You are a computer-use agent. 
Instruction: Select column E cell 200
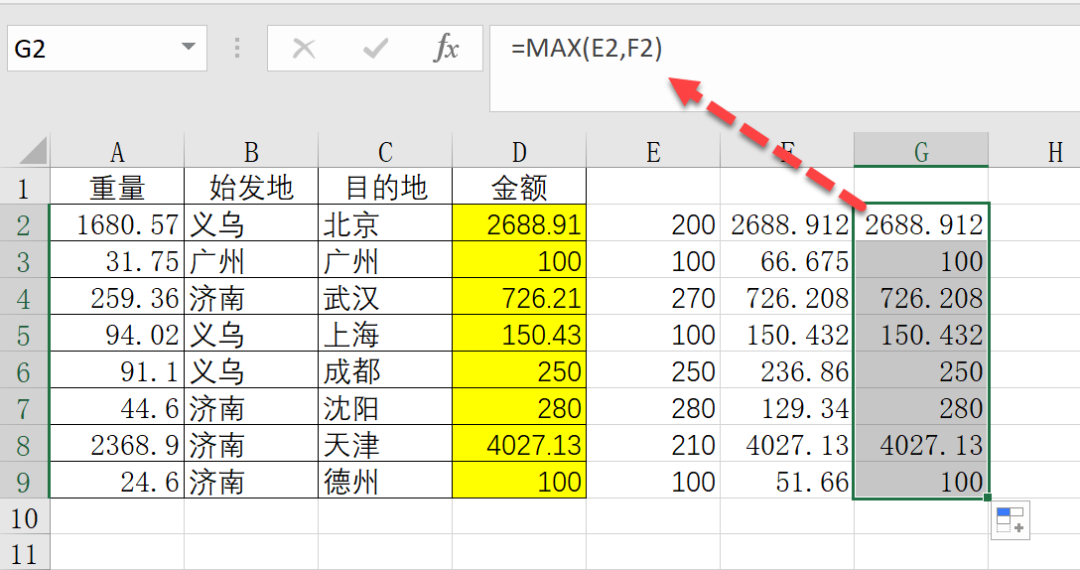(653, 224)
